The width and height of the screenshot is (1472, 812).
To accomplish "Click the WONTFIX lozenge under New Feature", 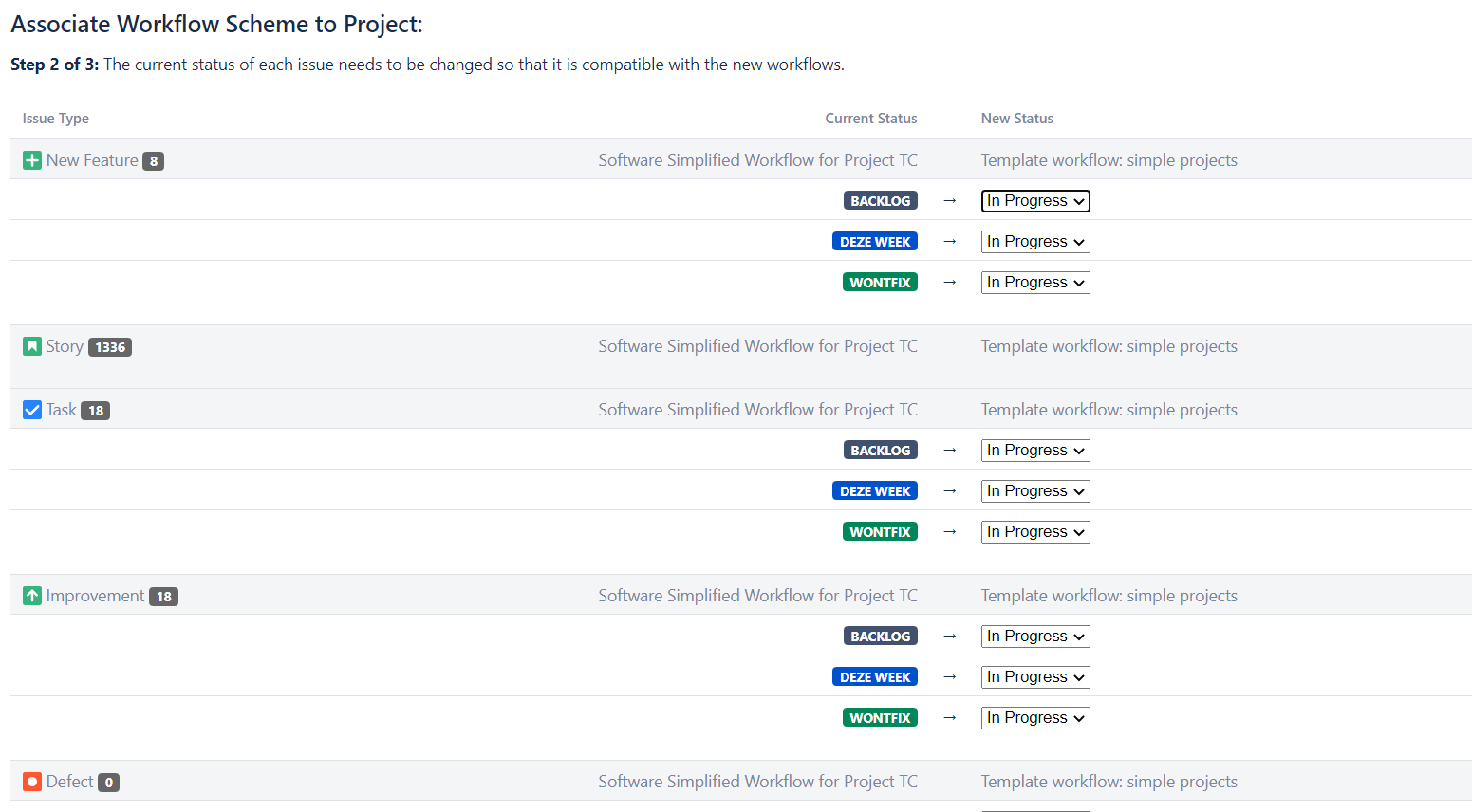I will click(x=880, y=283).
